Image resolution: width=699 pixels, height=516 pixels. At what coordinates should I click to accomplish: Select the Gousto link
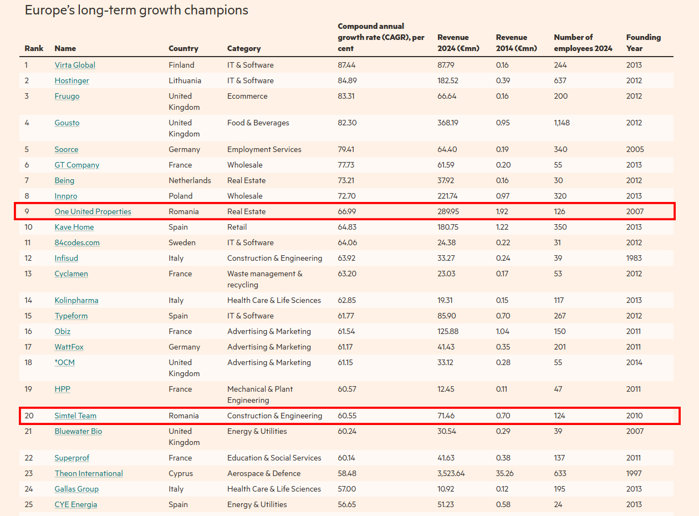point(67,123)
